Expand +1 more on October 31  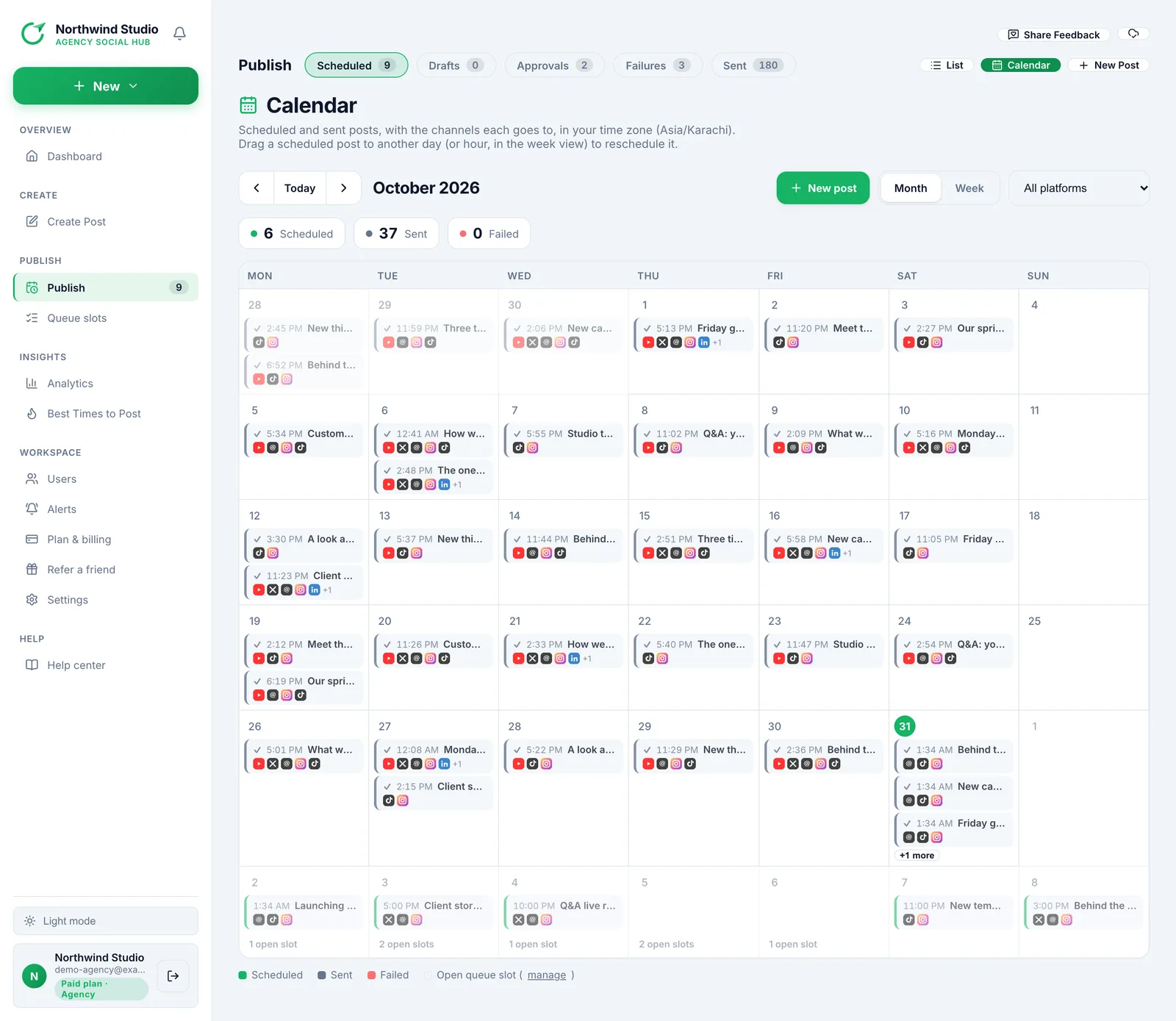pyautogui.click(x=917, y=856)
